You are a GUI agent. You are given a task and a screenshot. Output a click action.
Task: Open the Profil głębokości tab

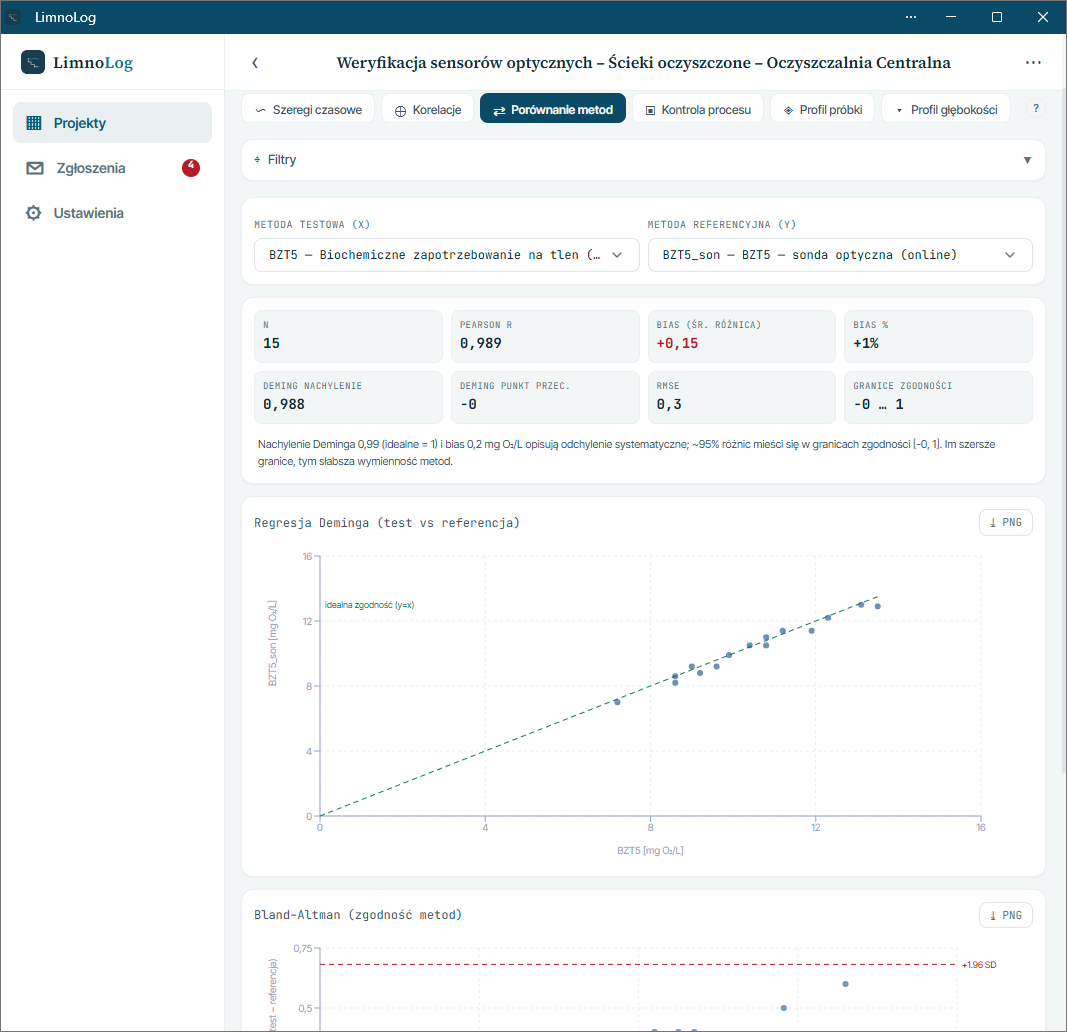pos(946,110)
